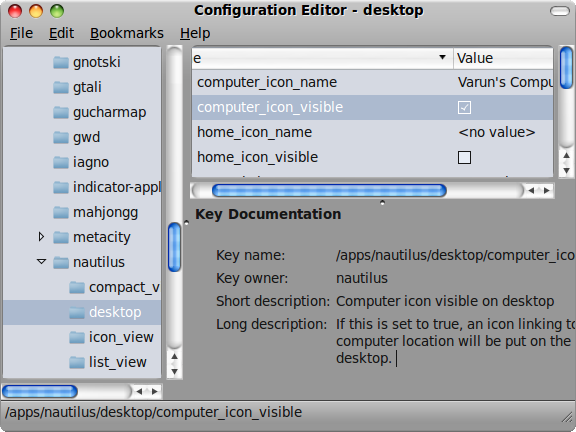Select the home_icon_name key

pos(255,132)
